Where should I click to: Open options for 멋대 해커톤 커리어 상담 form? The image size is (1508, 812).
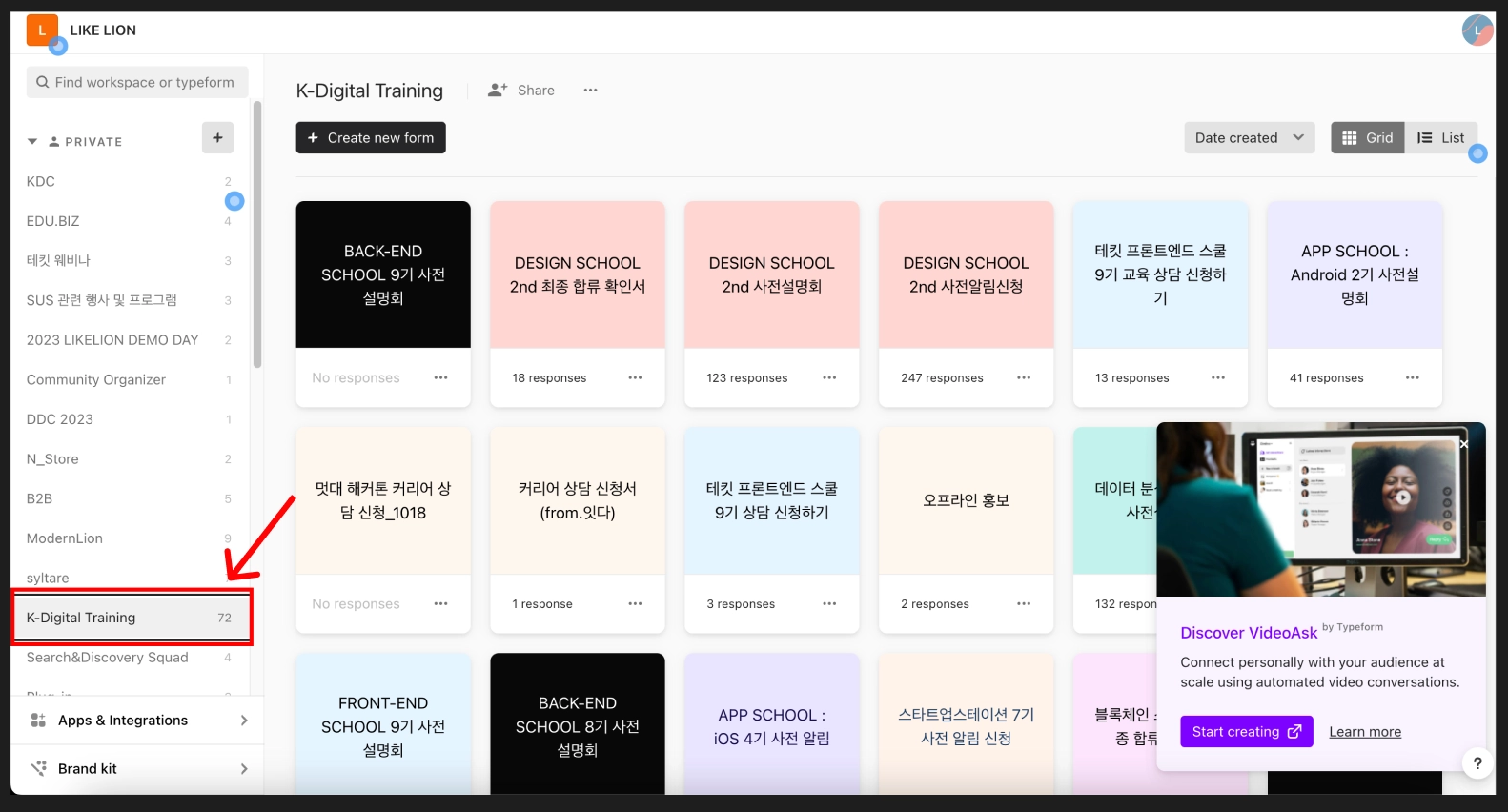[440, 604]
